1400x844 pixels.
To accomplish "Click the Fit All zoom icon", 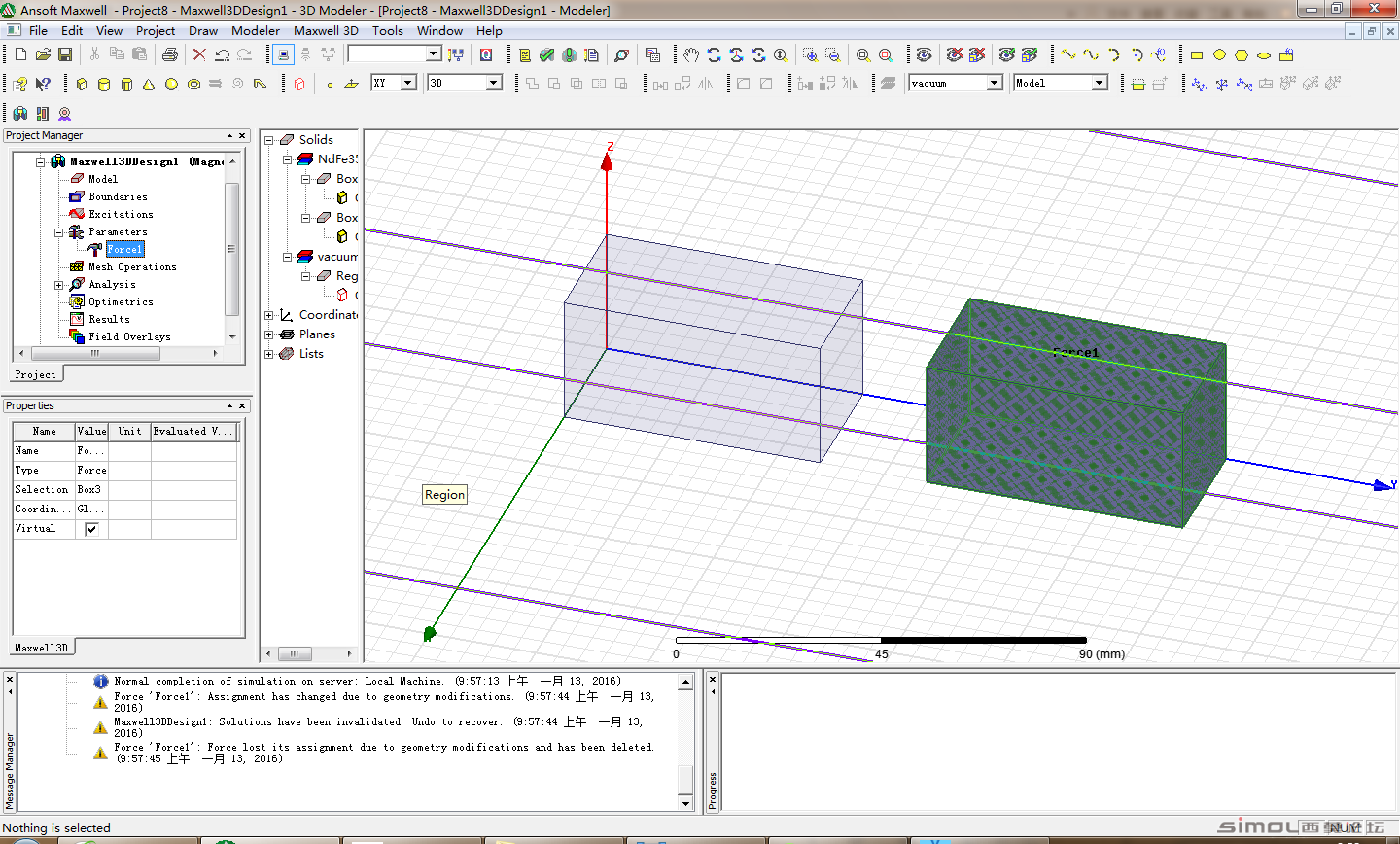I will [863, 55].
